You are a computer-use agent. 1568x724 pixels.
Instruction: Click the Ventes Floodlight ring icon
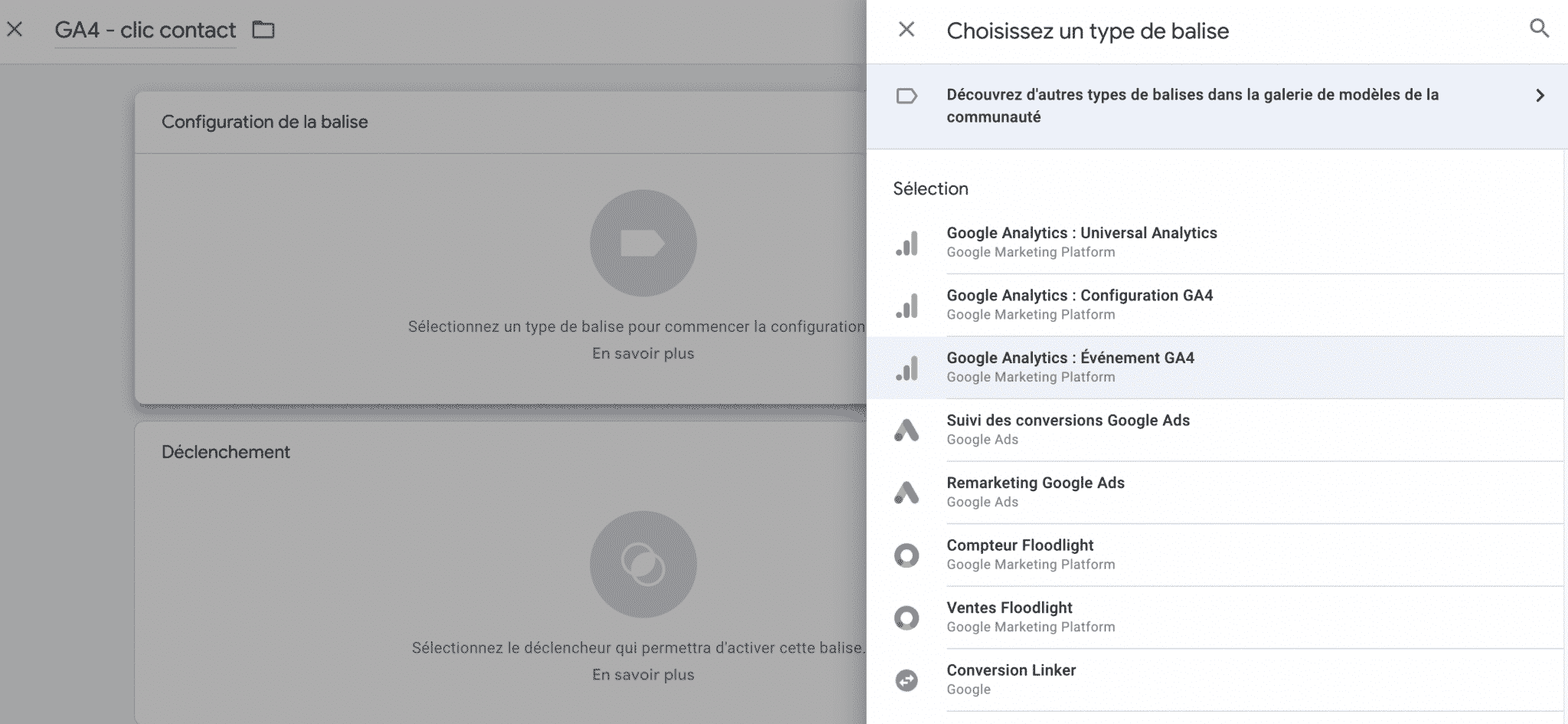click(907, 618)
